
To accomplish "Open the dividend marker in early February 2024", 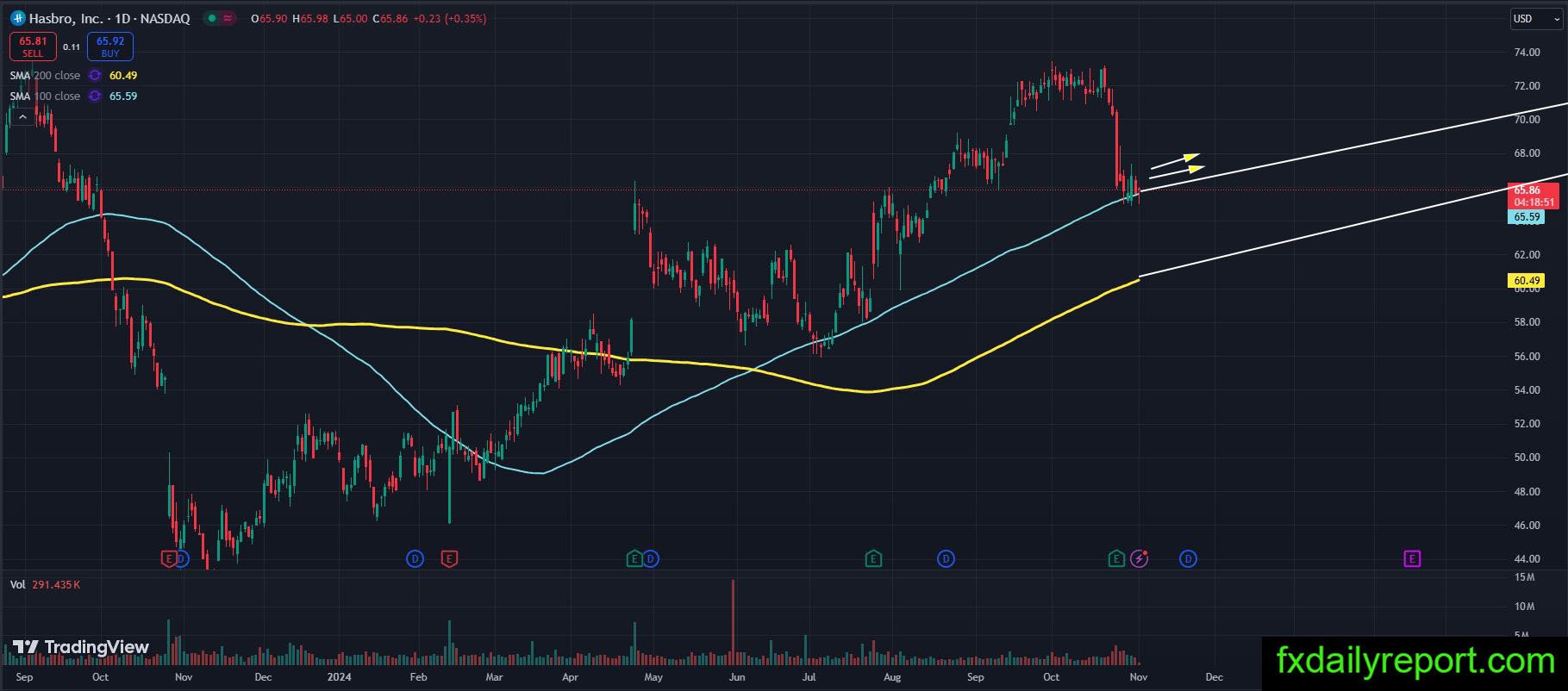I will pos(415,559).
